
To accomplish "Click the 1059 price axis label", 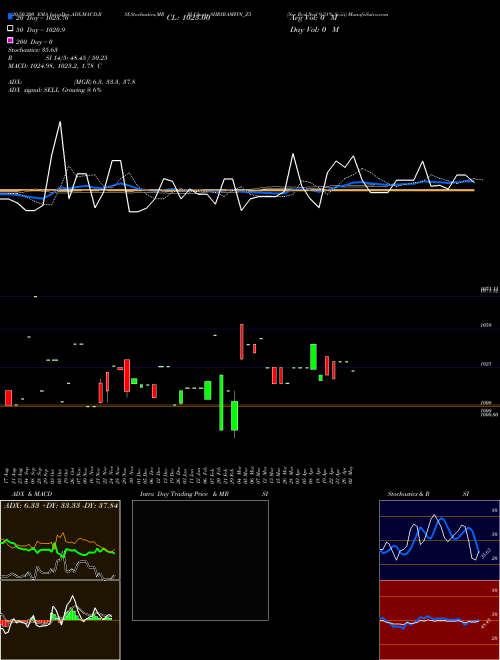I will (x=486, y=325).
